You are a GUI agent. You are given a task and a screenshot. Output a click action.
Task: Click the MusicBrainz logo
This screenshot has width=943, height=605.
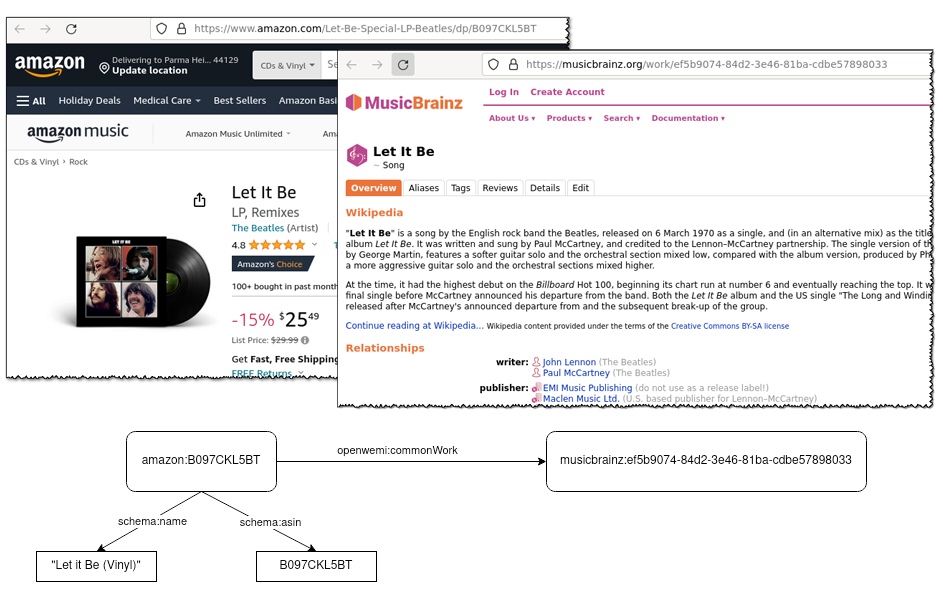click(x=404, y=102)
